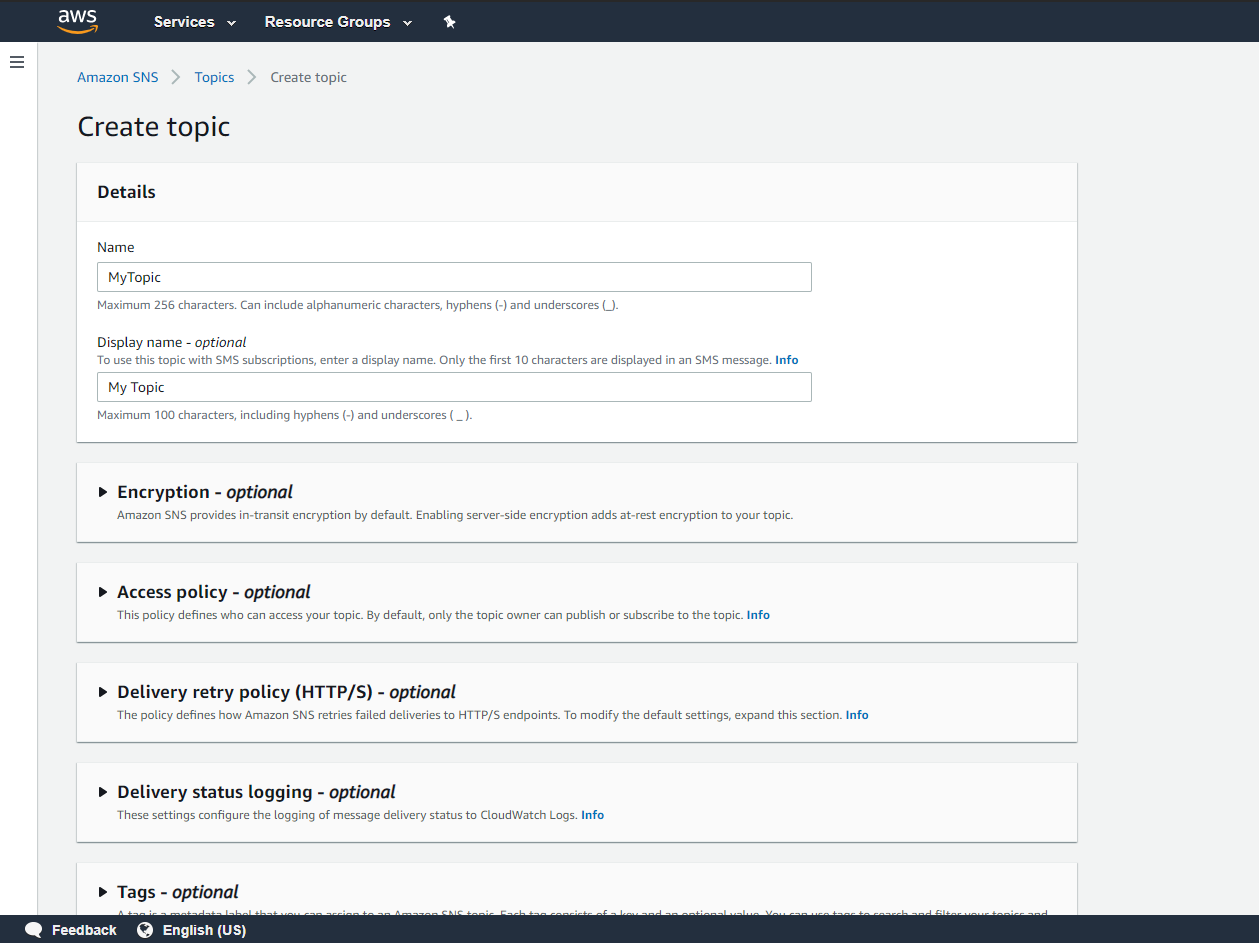Open the hamburger navigation menu
Viewport: 1259px width, 943px height.
pos(17,62)
